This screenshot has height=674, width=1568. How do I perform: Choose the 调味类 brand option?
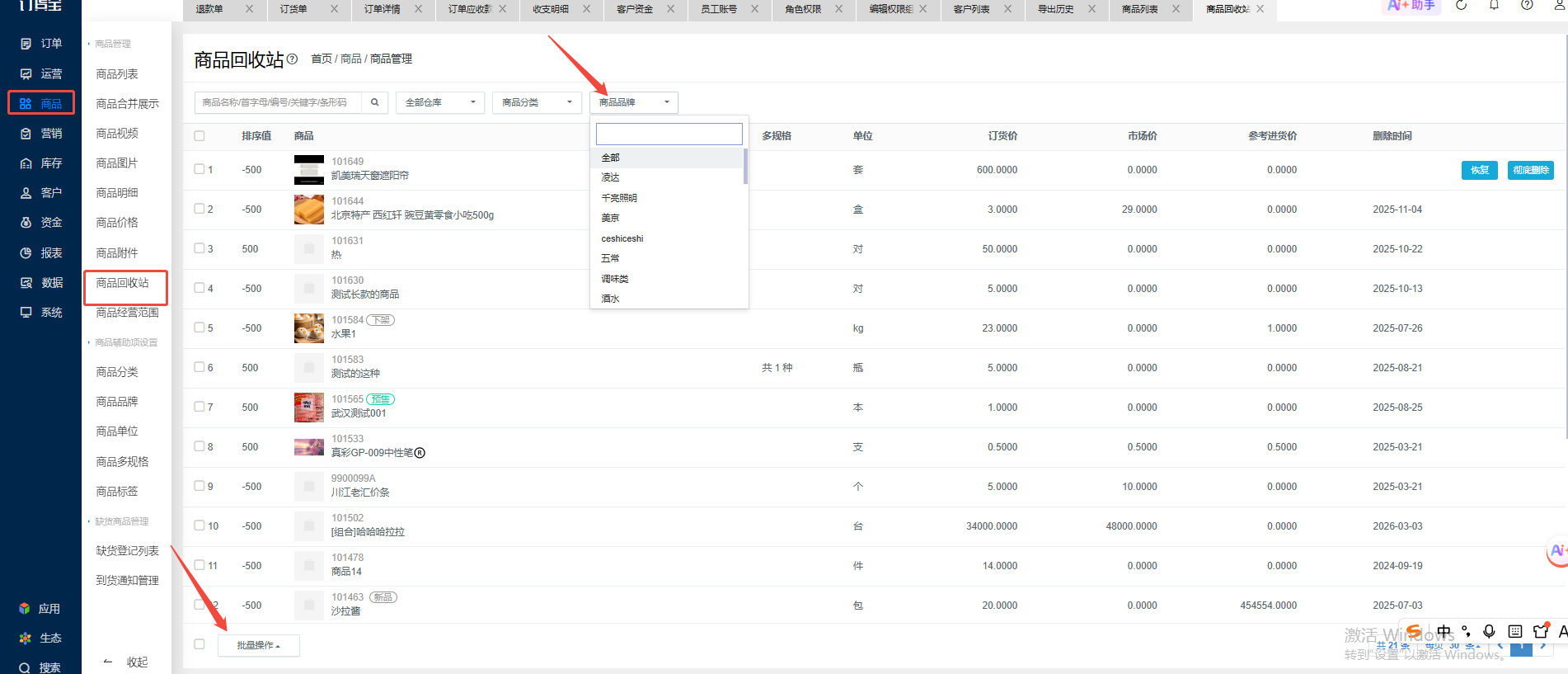pyautogui.click(x=667, y=279)
